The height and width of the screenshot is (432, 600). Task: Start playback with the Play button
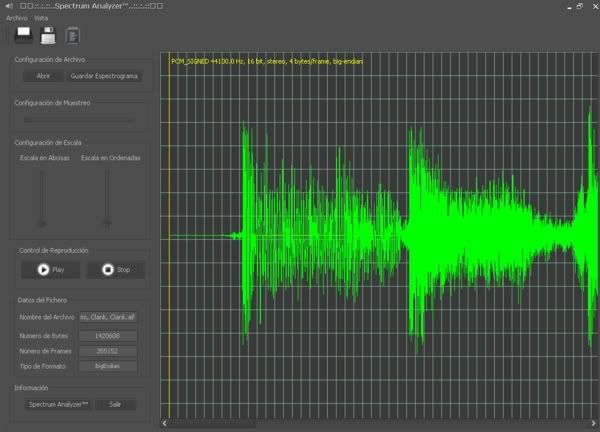click(51, 270)
